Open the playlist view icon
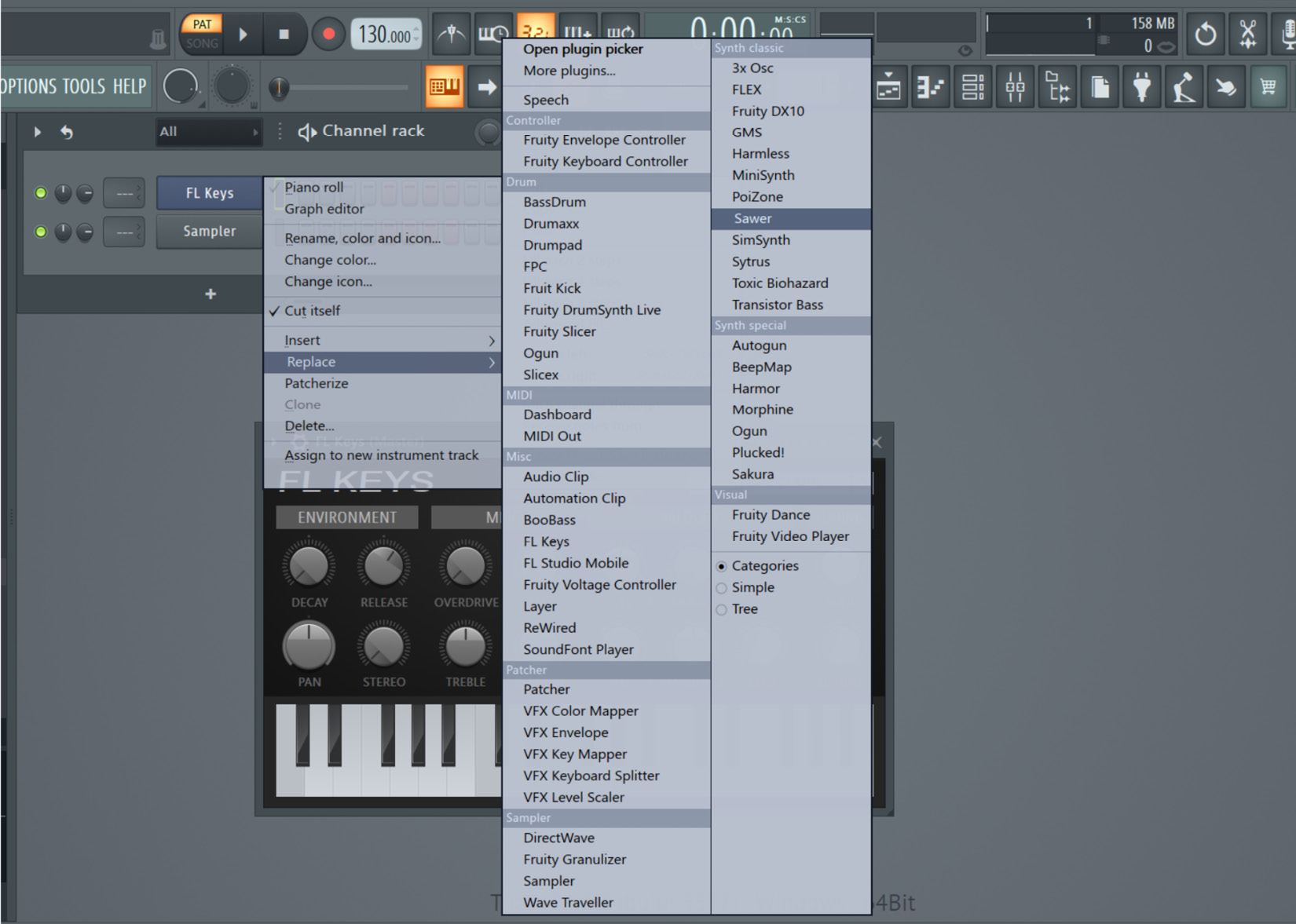This screenshot has width=1296, height=924. (x=888, y=87)
